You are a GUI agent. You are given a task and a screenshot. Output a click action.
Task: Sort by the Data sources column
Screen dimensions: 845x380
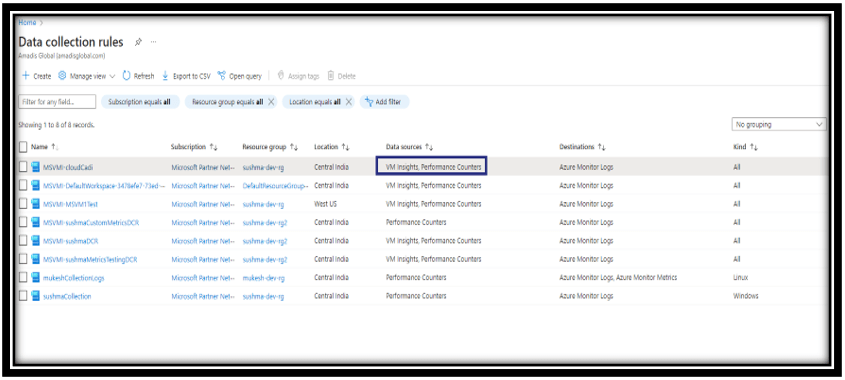point(410,147)
